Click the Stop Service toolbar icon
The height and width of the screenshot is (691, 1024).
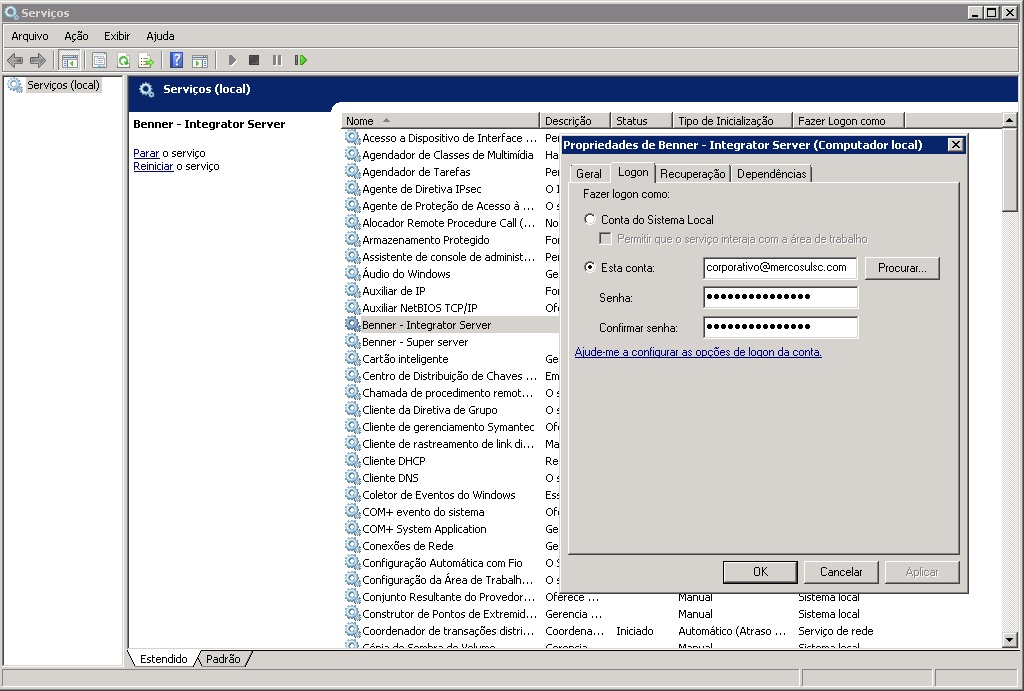tap(254, 61)
